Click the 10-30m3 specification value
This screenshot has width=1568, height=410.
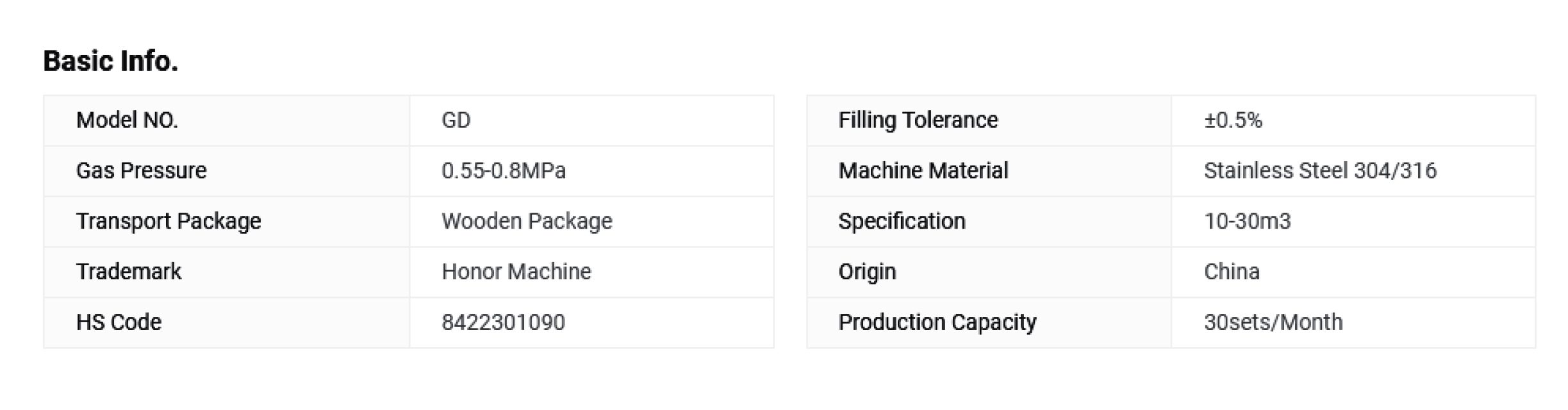[x=1247, y=222]
